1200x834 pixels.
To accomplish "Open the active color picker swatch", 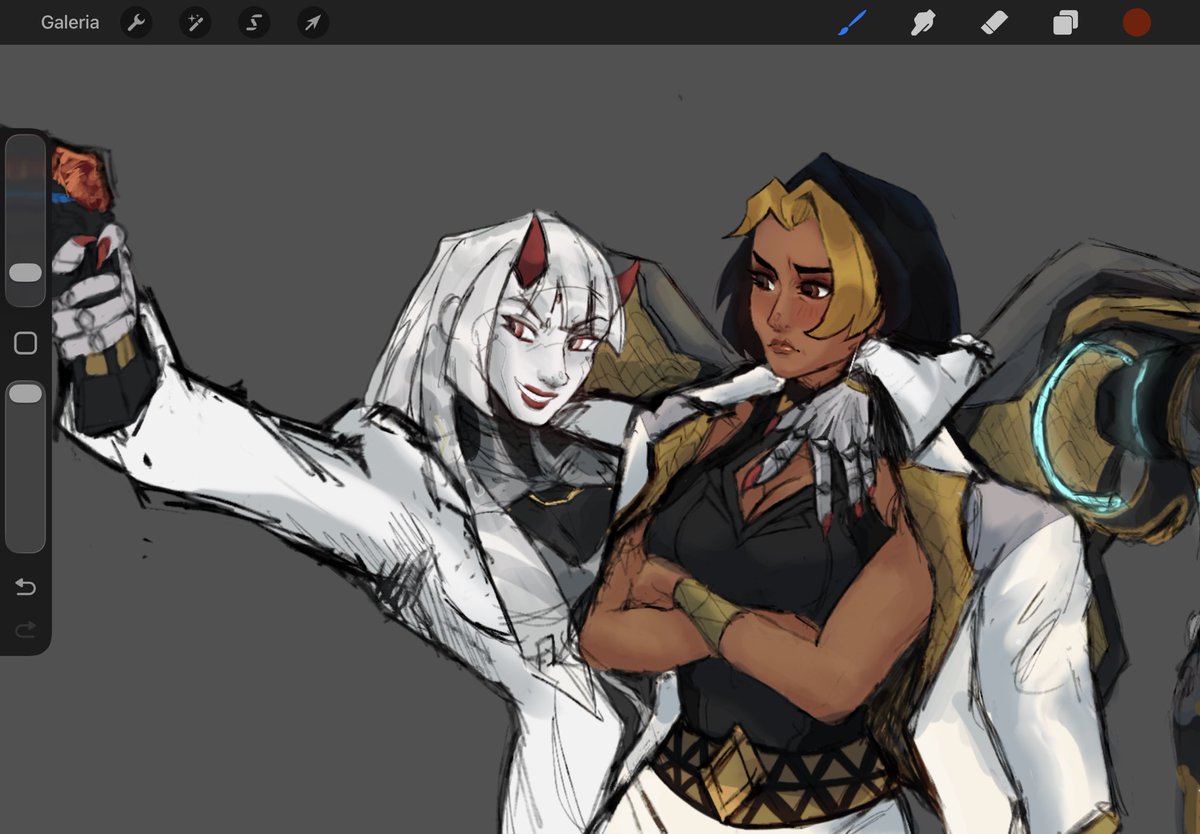I will [1136, 22].
